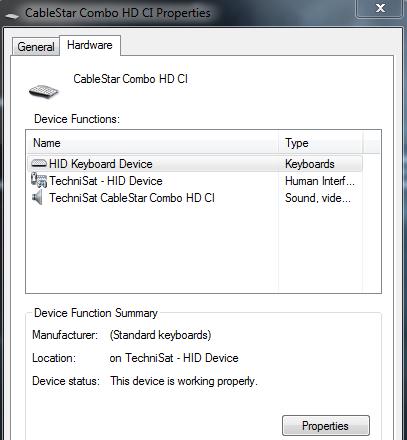Click the CableStar Combo HD CI device heading

(x=130, y=79)
